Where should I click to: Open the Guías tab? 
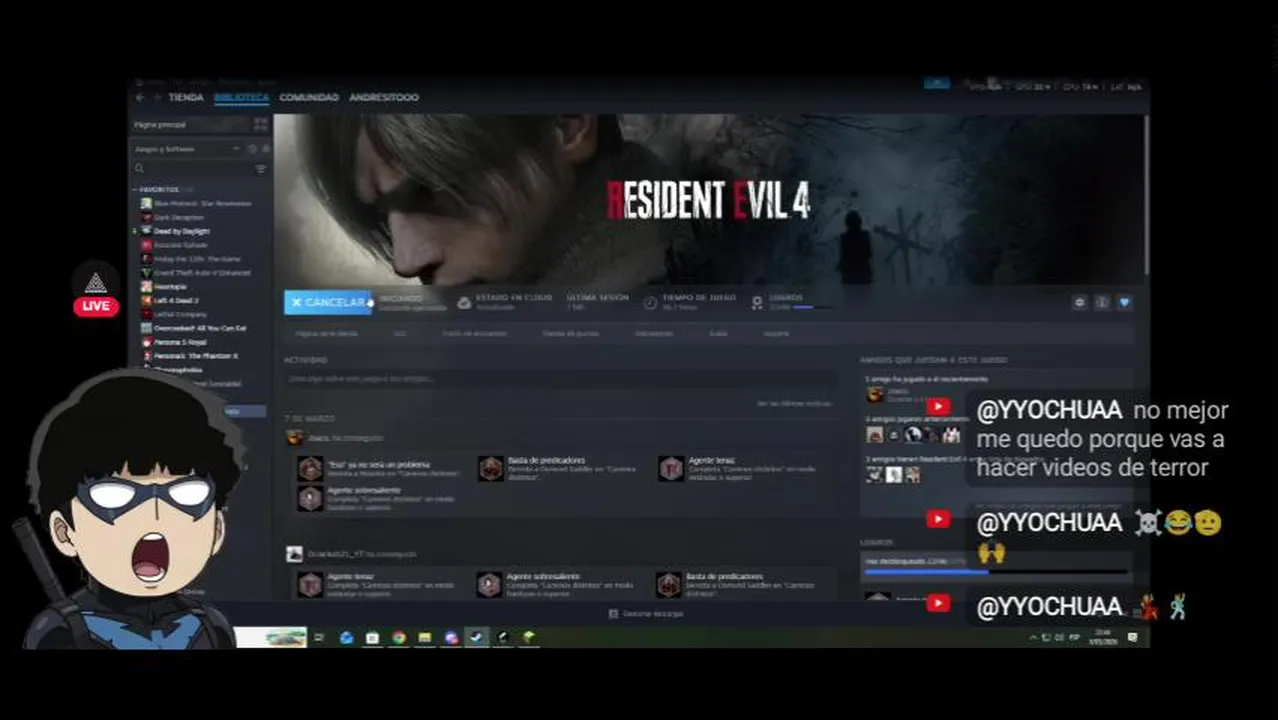click(718, 333)
